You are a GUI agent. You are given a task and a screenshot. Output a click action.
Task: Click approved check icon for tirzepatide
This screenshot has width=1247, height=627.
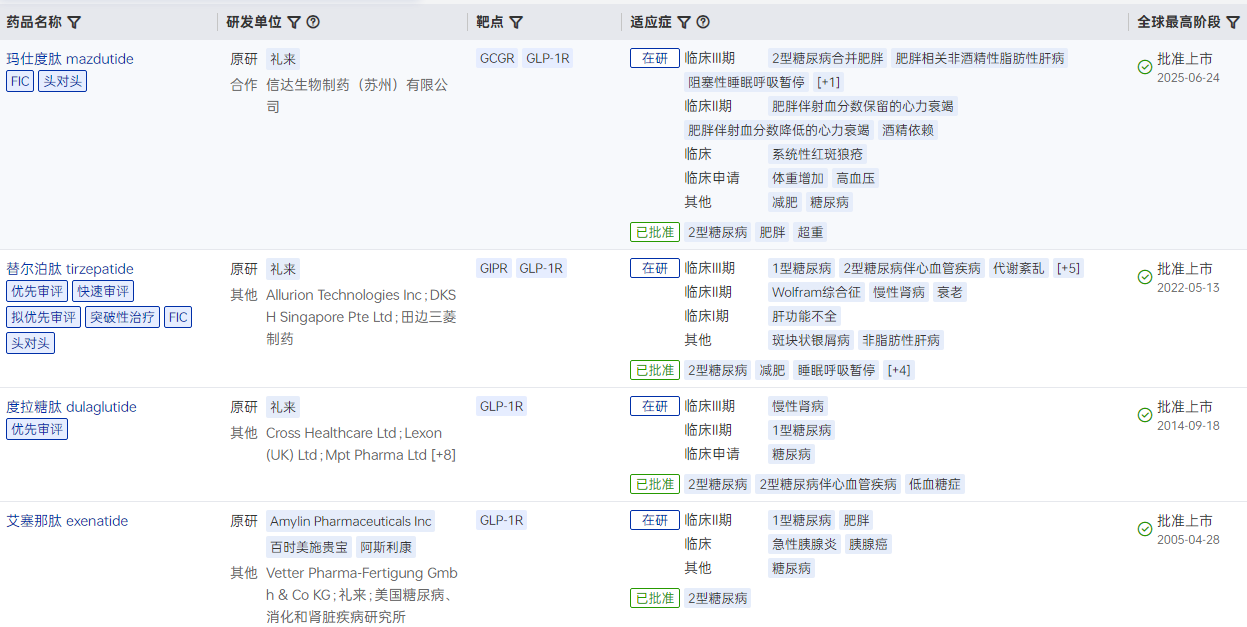[x=1145, y=277]
